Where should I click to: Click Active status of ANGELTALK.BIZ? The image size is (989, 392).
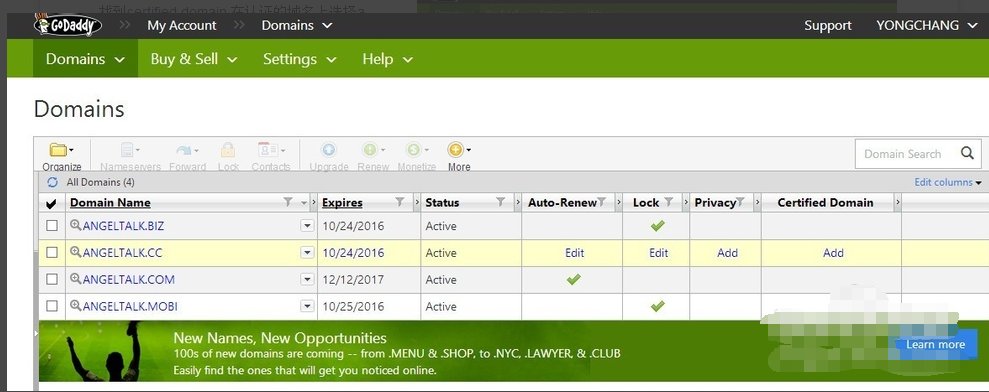point(441,226)
